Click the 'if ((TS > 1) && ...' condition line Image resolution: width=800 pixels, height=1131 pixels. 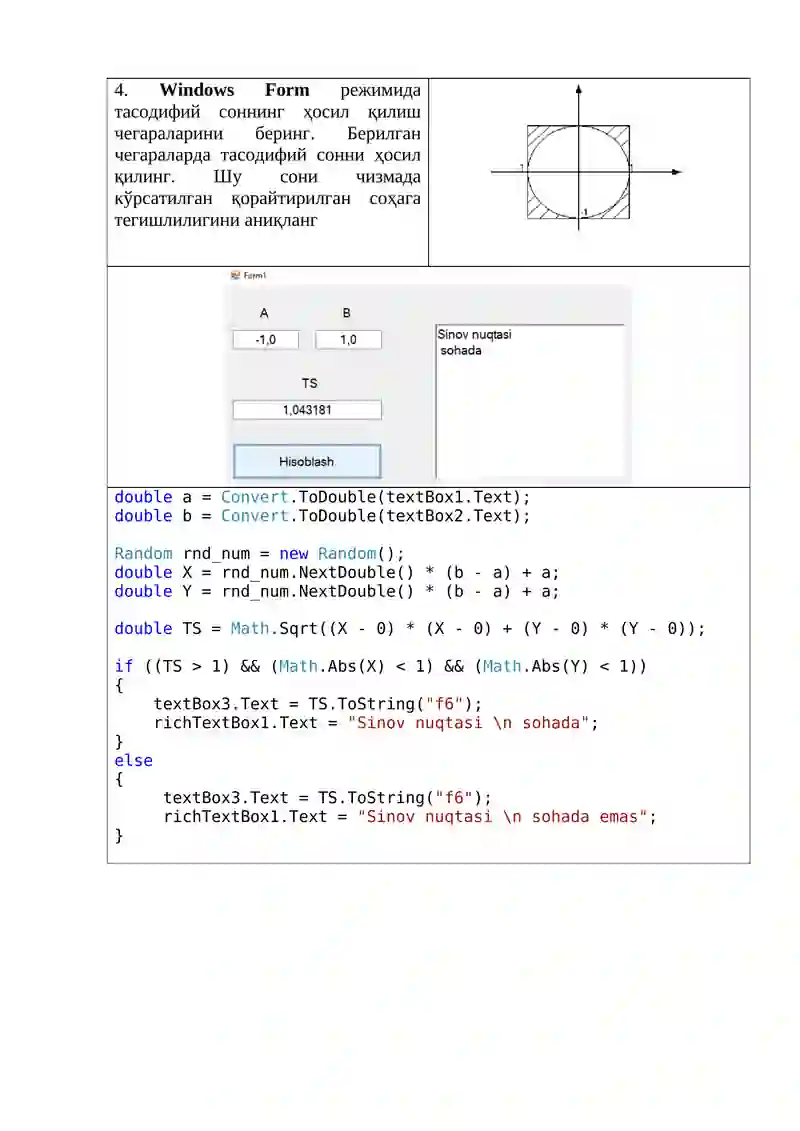click(380, 666)
